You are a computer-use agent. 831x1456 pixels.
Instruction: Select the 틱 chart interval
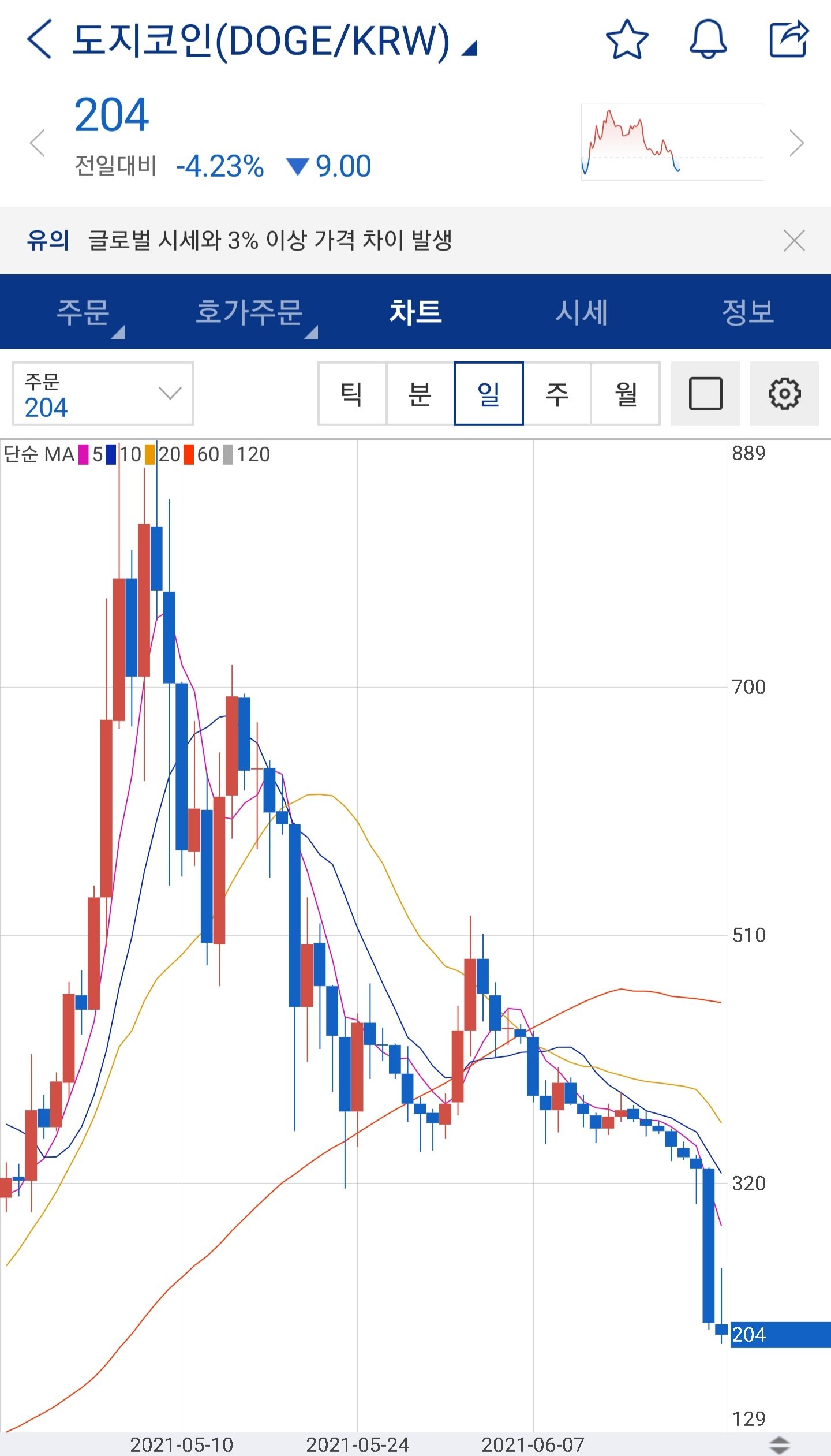(352, 394)
